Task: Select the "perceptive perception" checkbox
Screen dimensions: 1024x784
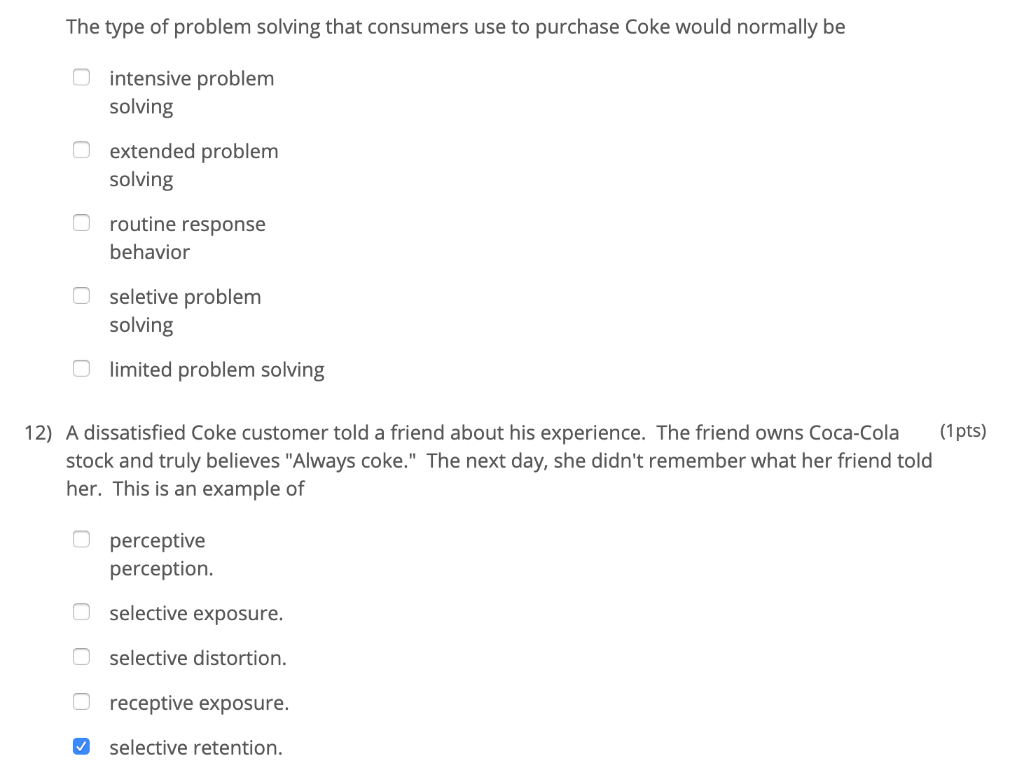Action: click(x=81, y=538)
